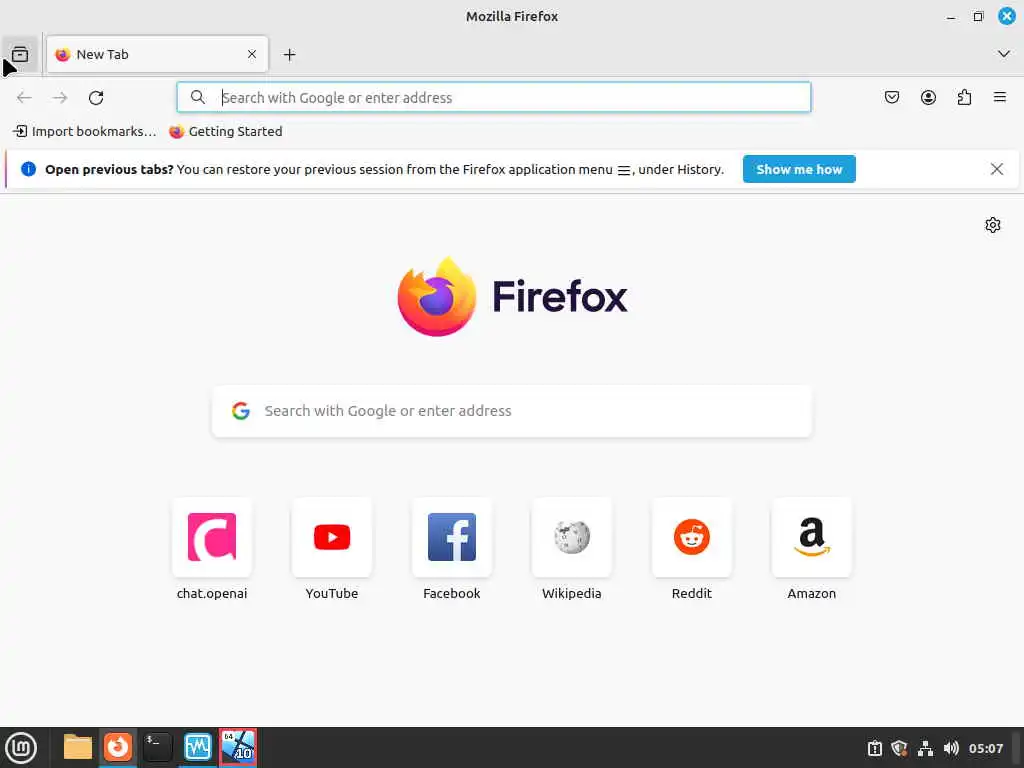Click the Firefox taskbar icon
Viewport: 1024px width, 768px height.
tap(118, 747)
